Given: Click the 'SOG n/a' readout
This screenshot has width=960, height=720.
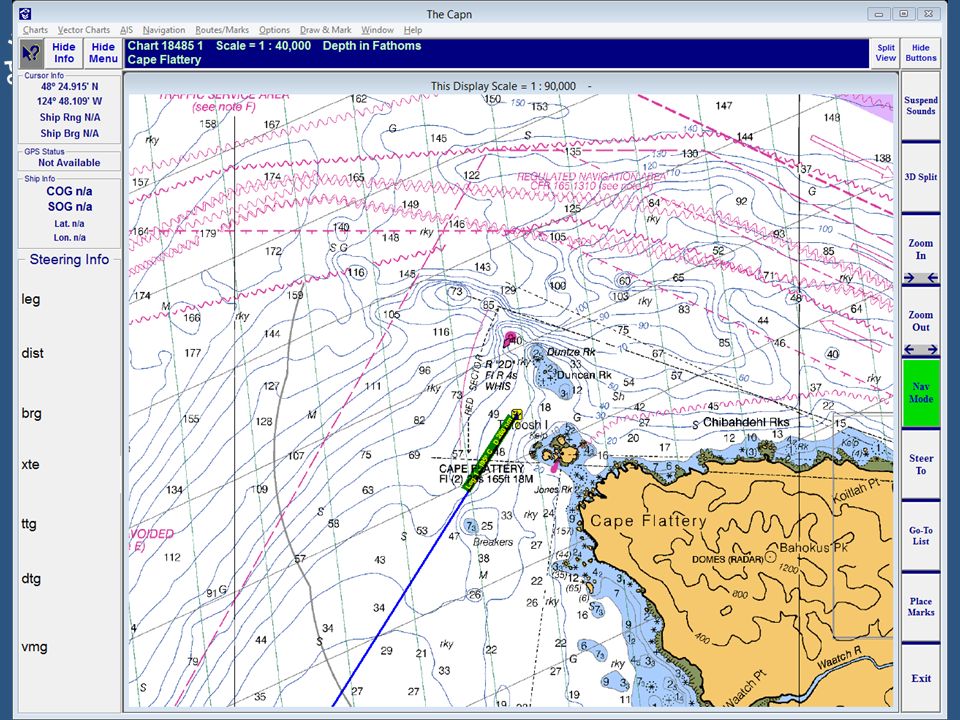Looking at the screenshot, I should point(70,207).
